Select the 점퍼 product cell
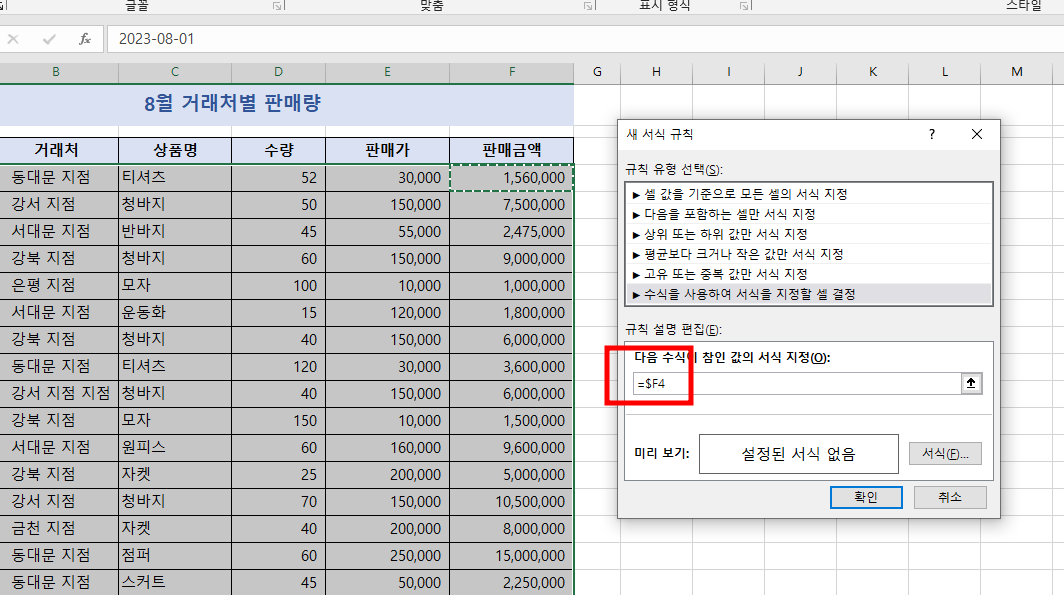This screenshot has height=595, width=1064. [x=175, y=556]
